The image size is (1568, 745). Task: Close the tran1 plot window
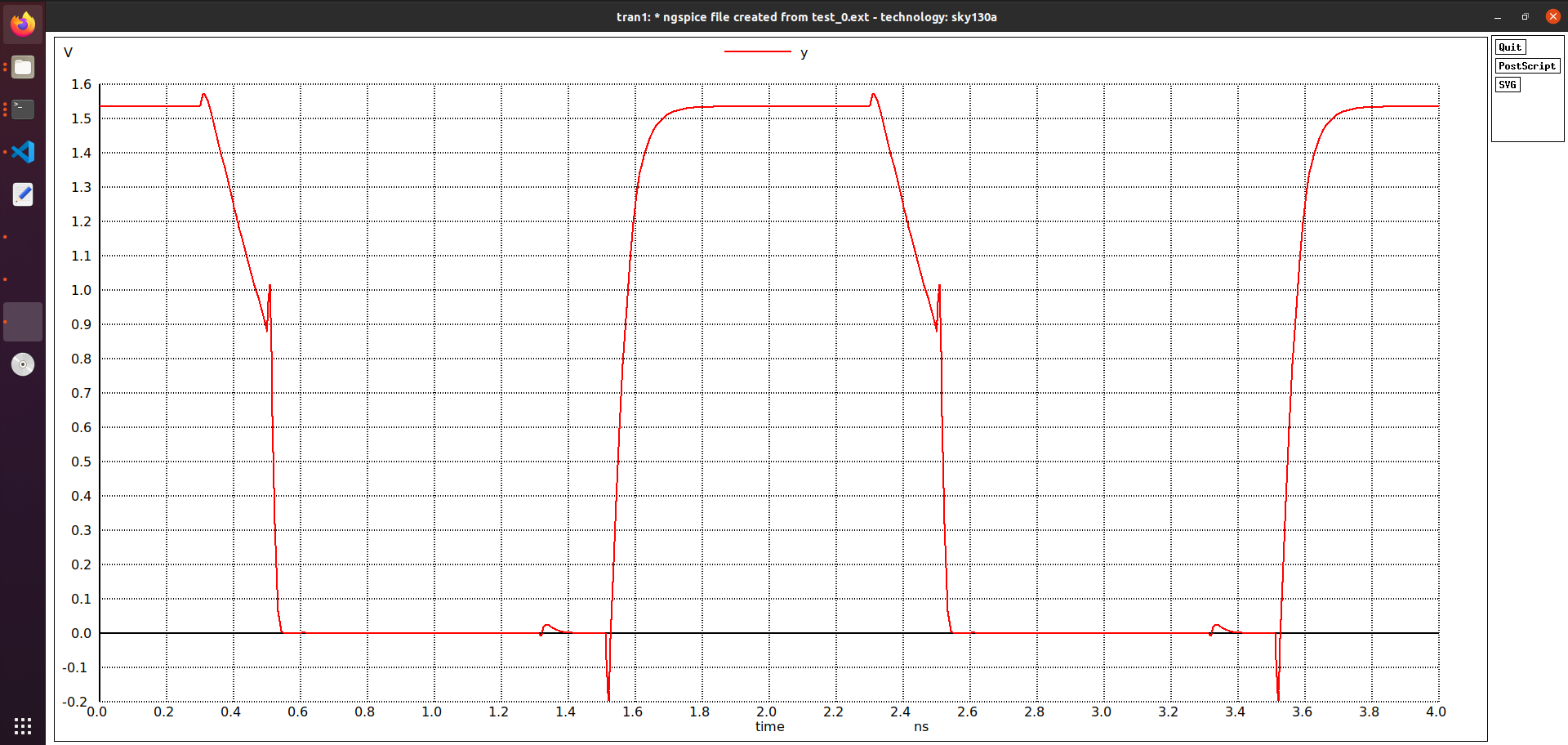click(1552, 16)
